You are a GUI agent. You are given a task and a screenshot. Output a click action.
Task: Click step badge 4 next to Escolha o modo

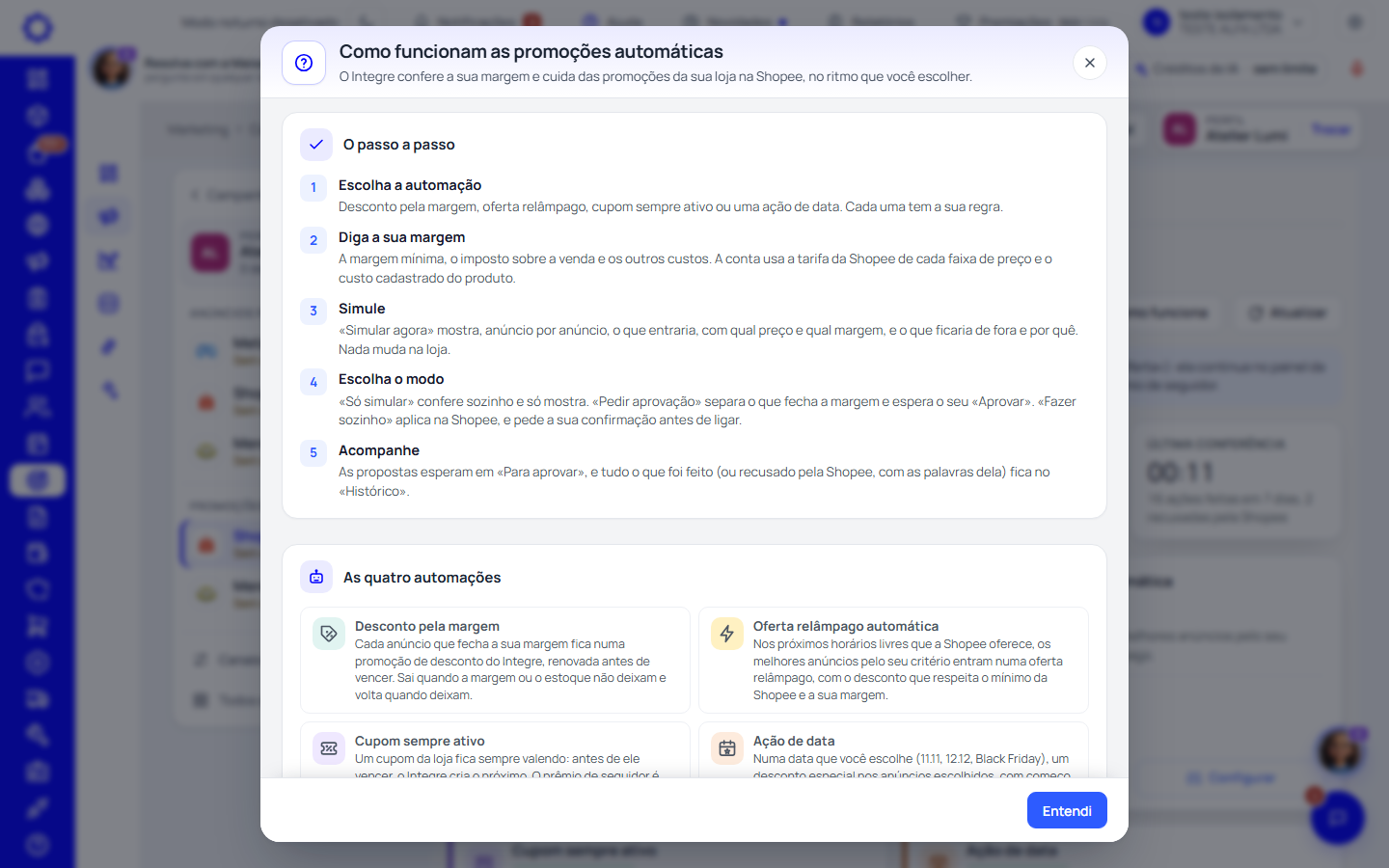click(313, 382)
